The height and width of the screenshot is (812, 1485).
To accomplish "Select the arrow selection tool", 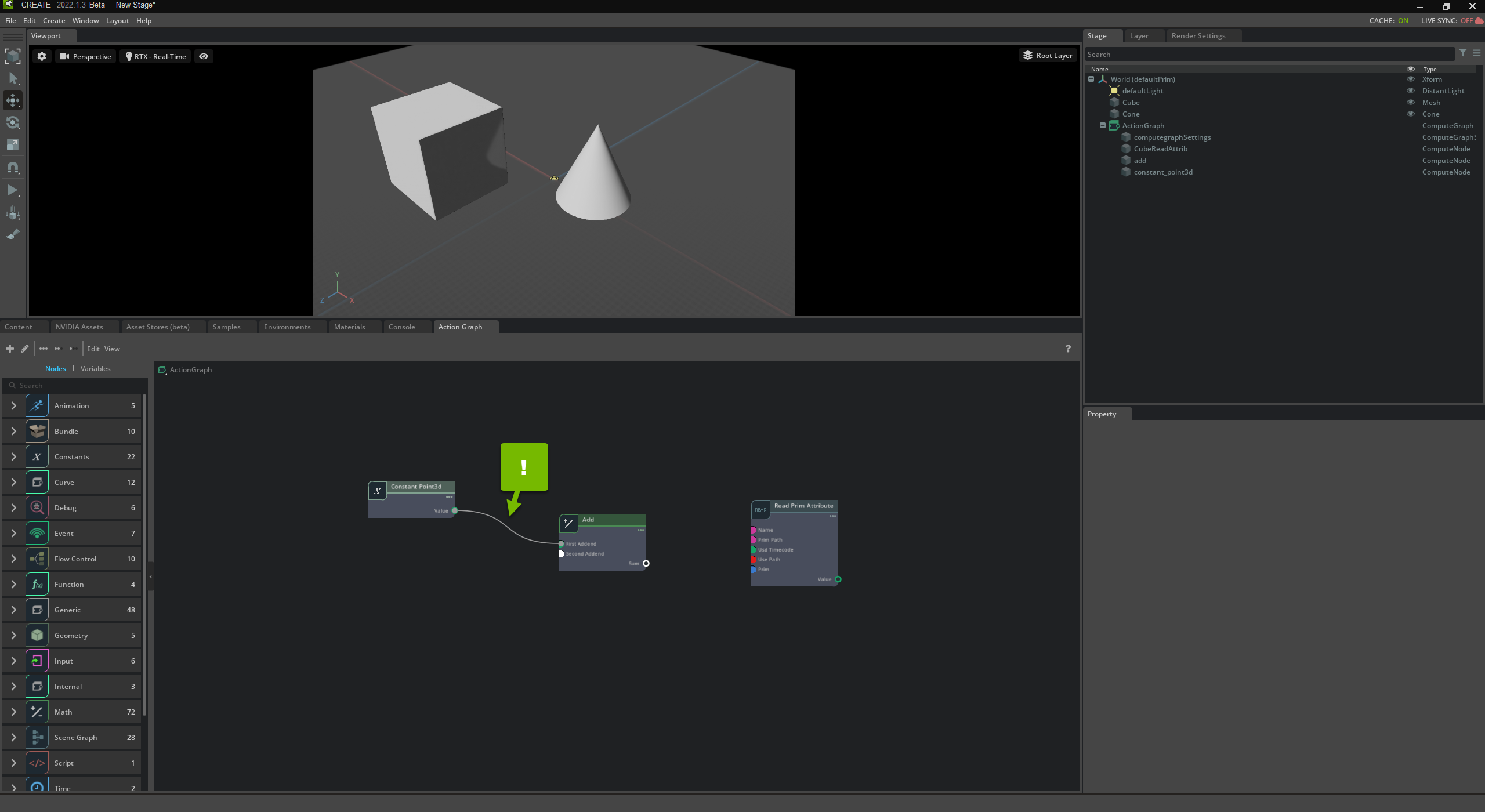I will [x=13, y=78].
